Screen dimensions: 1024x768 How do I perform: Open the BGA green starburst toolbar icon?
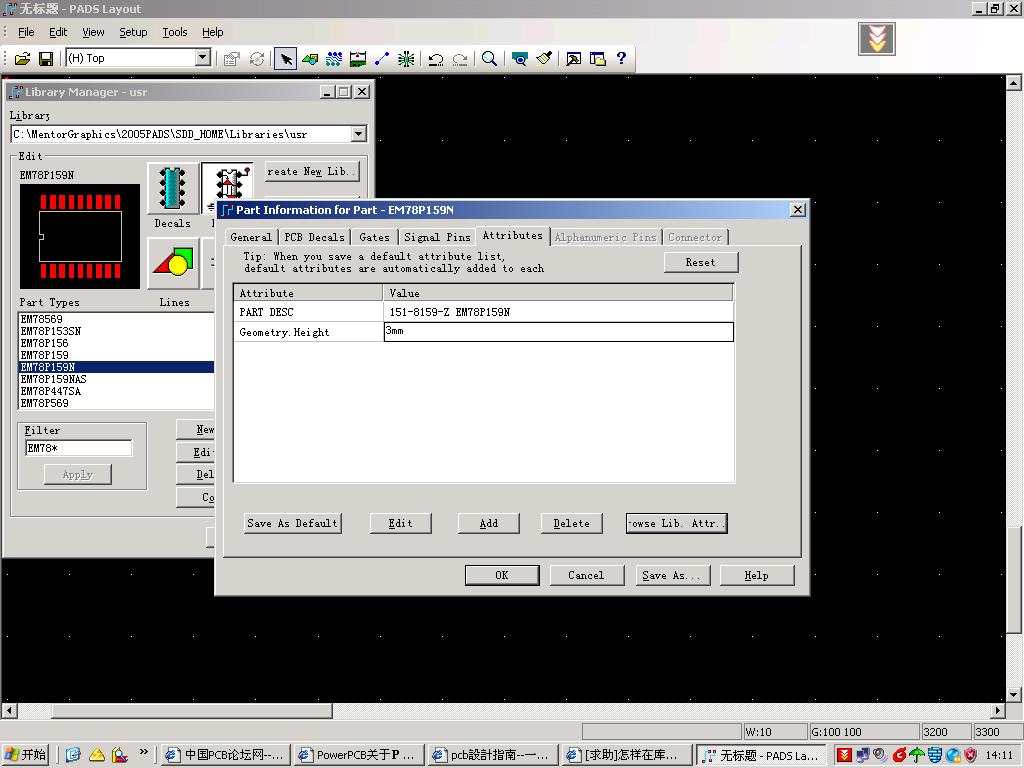pyautogui.click(x=406, y=59)
